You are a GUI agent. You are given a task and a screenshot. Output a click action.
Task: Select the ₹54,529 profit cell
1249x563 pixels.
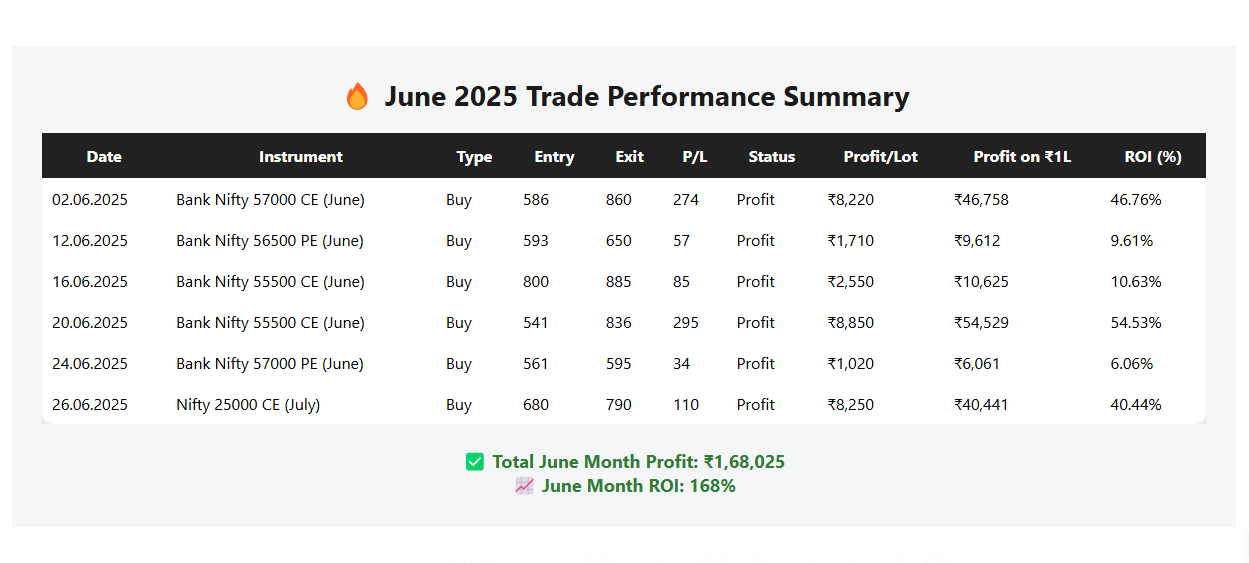click(x=981, y=323)
